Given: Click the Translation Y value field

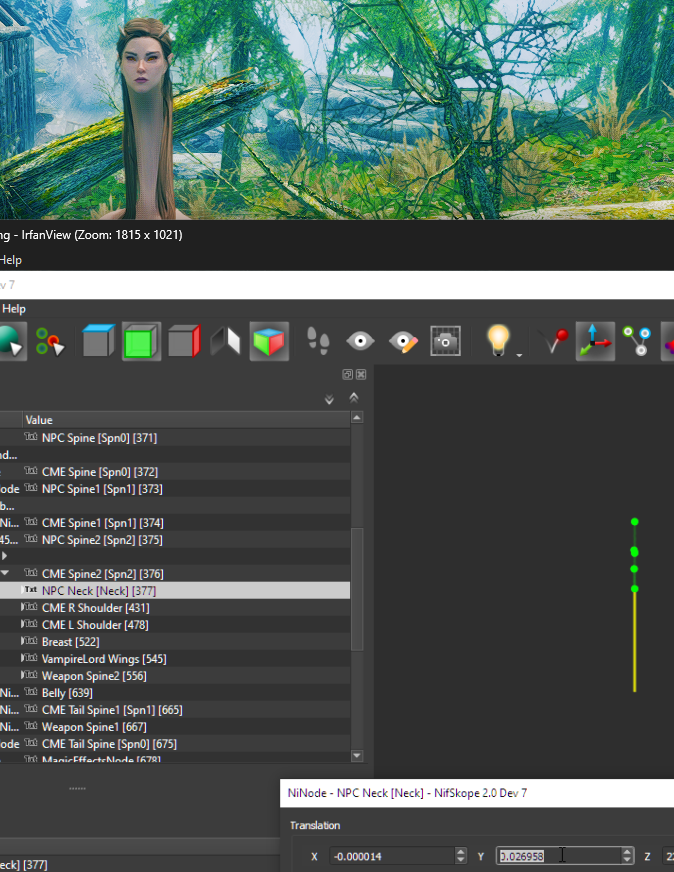Looking at the screenshot, I should click(557, 856).
